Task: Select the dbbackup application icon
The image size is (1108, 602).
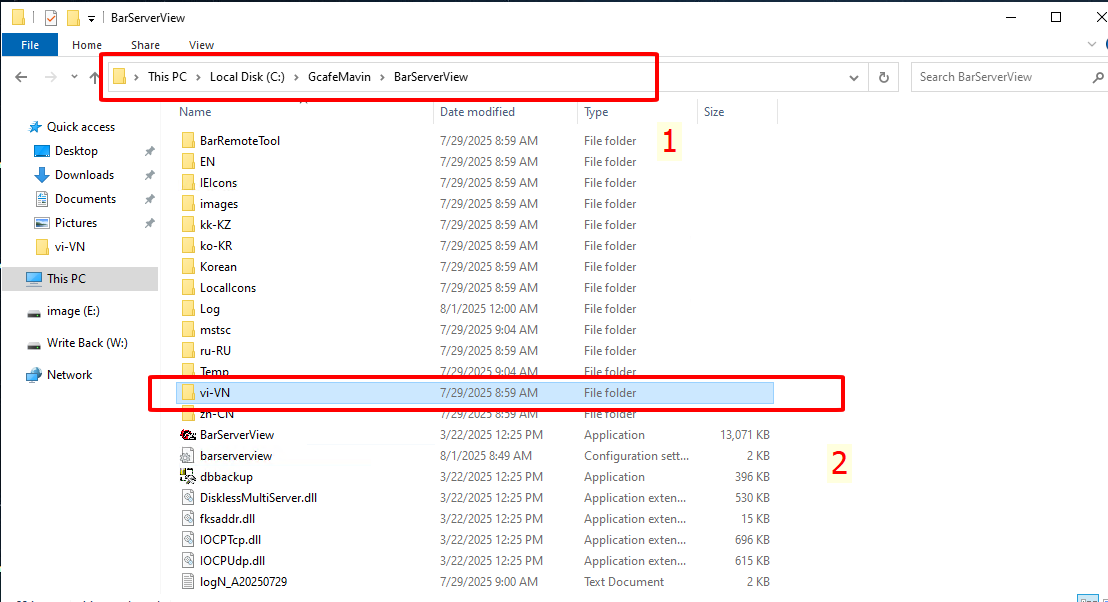Action: pos(187,477)
